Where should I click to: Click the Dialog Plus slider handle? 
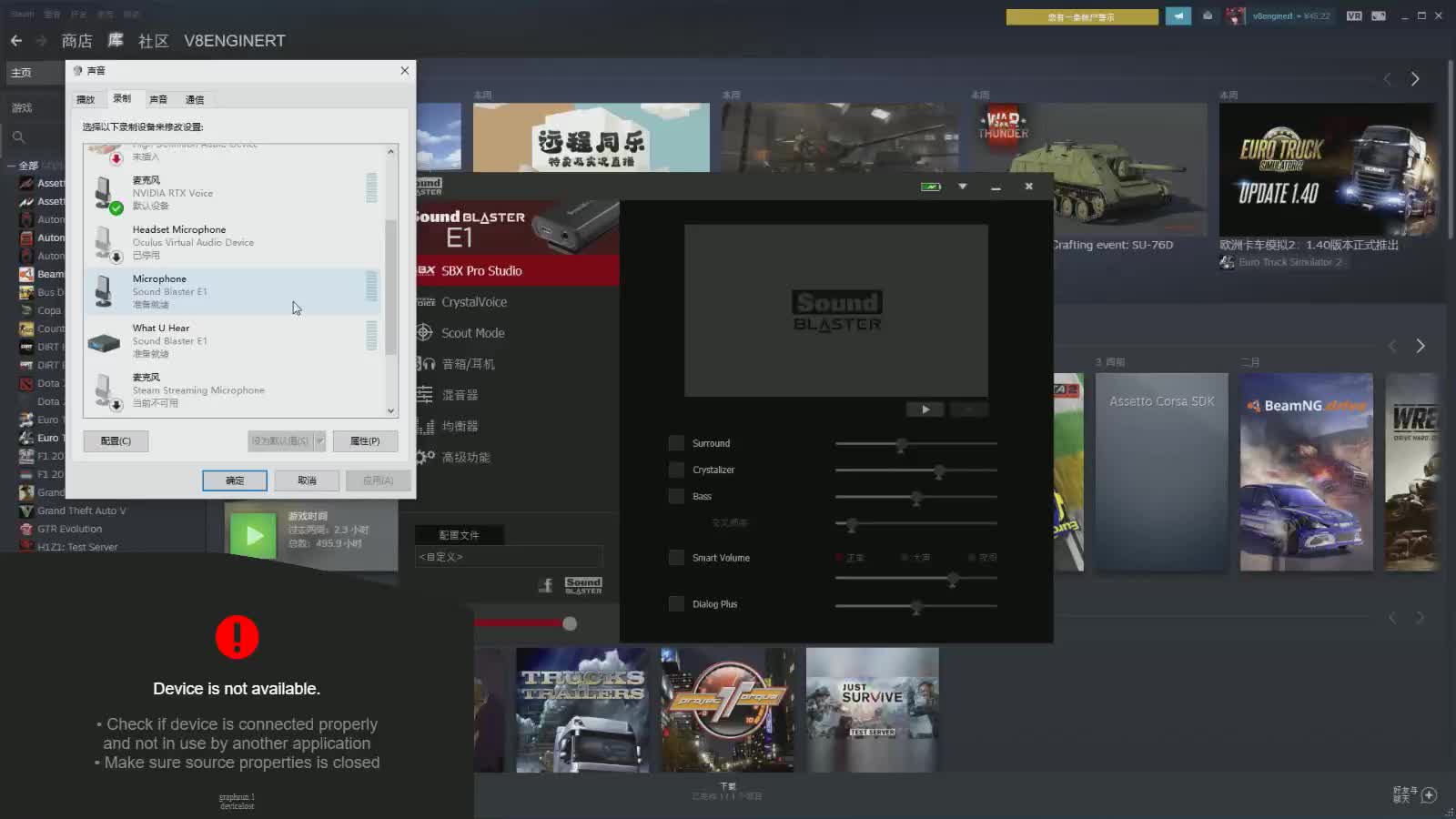[916, 607]
